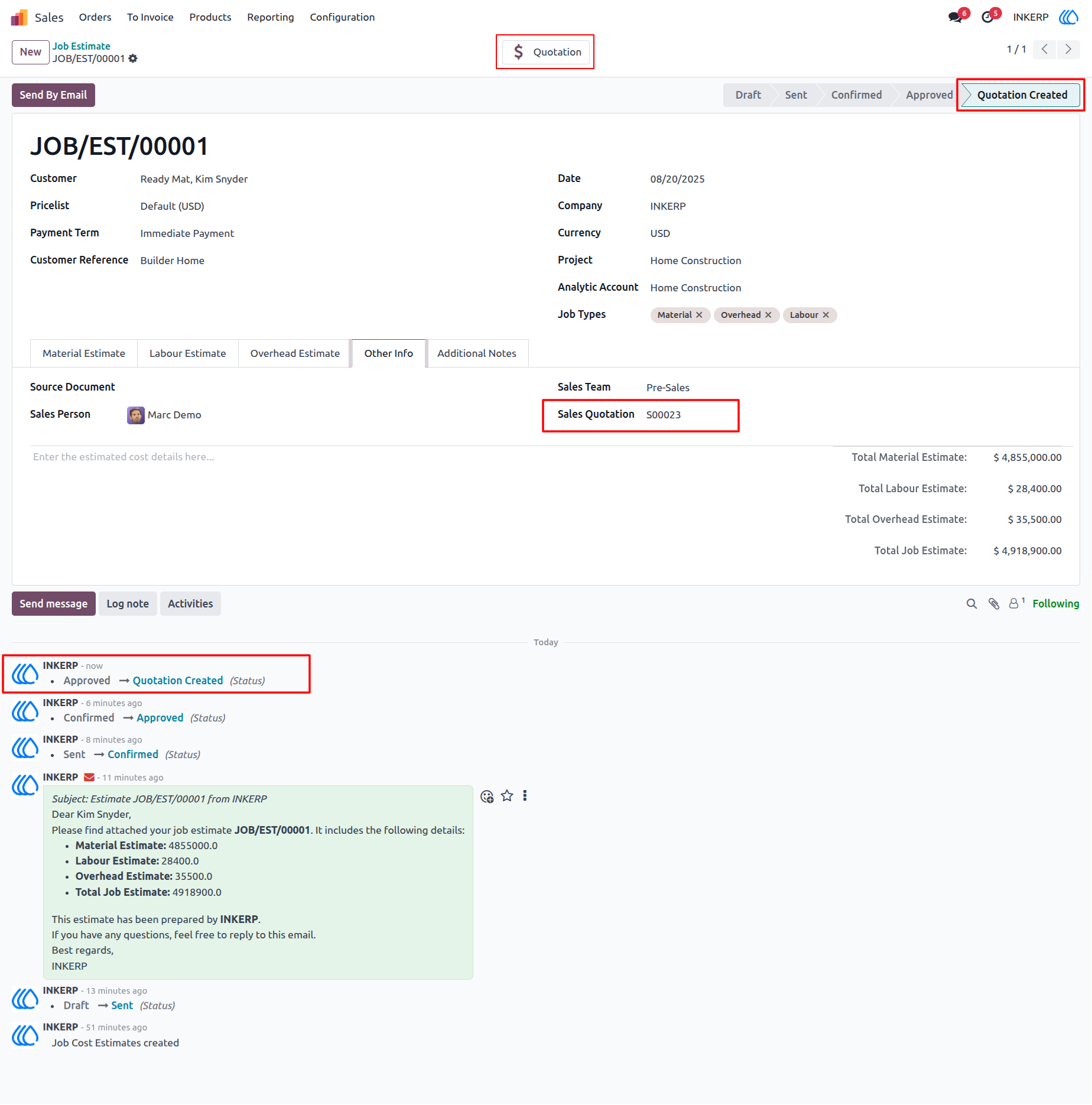The image size is (1092, 1105).
Task: Remove the Overhead job type tag
Action: coord(768,315)
